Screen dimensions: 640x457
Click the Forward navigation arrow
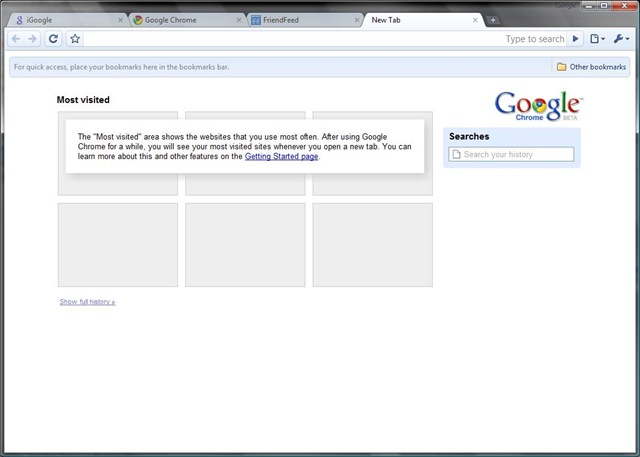33,39
